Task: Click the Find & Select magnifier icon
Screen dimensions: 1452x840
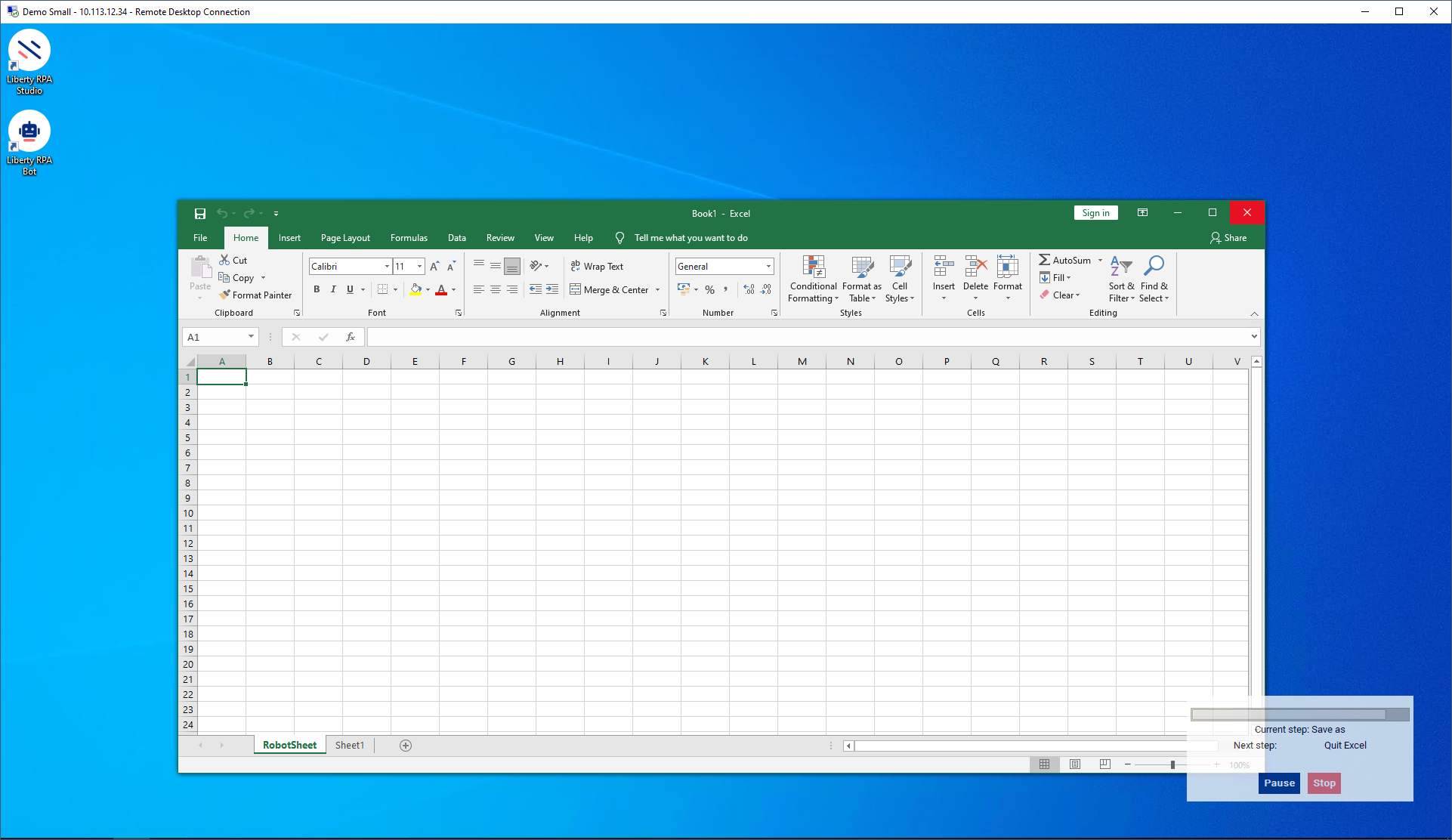Action: pos(1154,266)
